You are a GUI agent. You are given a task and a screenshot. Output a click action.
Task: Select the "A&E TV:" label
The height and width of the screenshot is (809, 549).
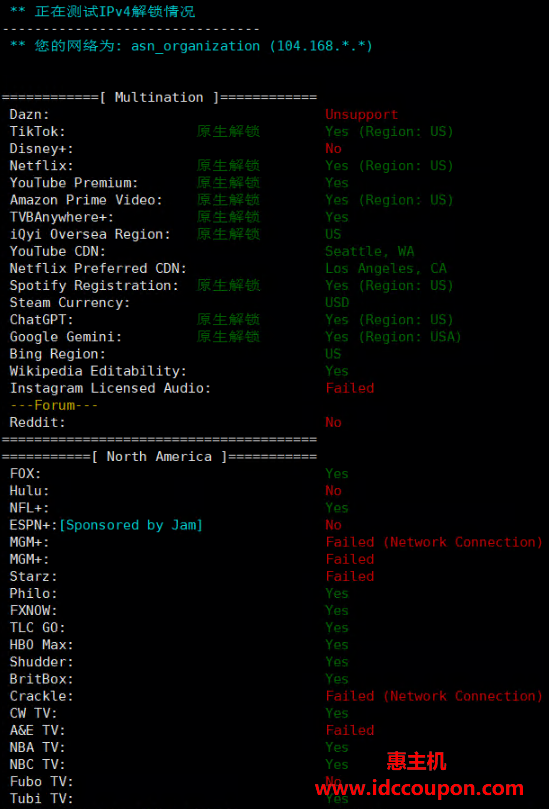point(38,731)
